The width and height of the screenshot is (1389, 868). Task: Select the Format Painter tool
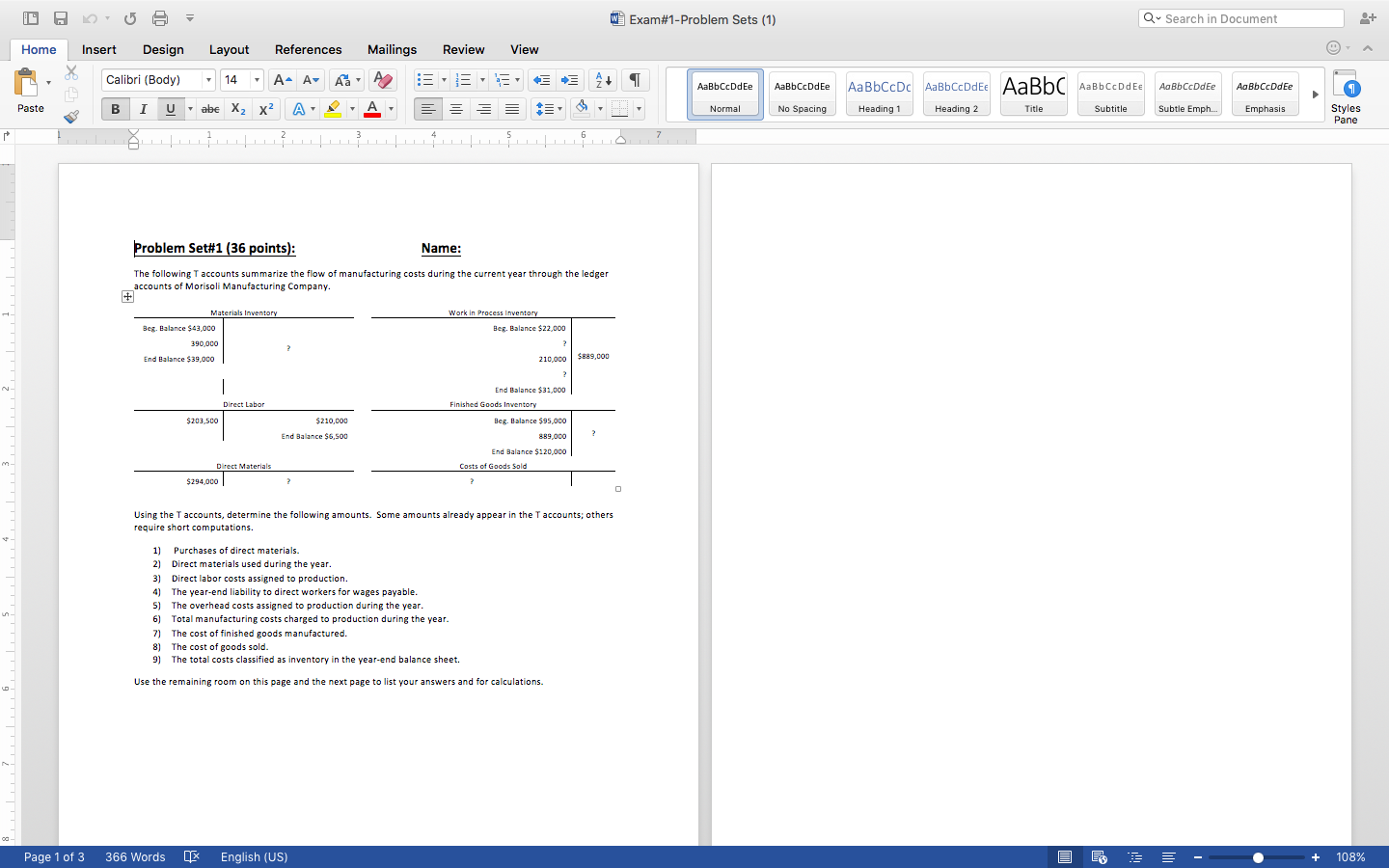(70, 116)
